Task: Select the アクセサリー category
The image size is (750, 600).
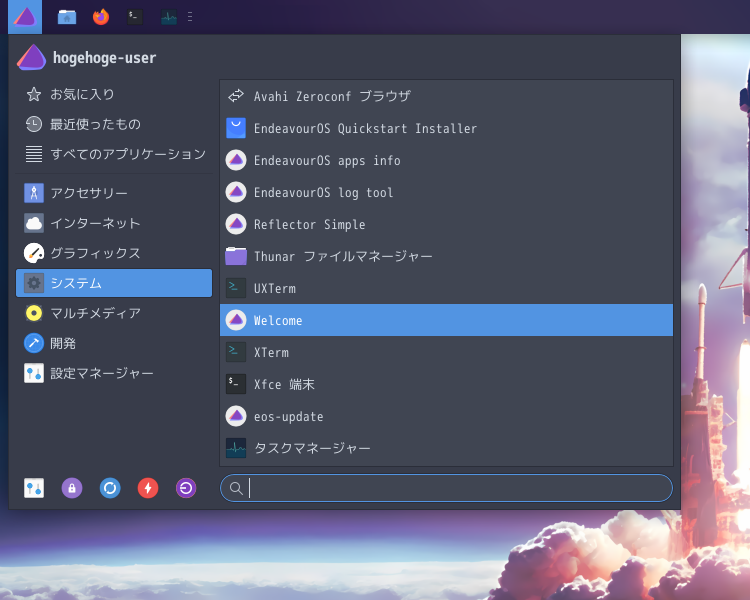Action: pos(114,193)
